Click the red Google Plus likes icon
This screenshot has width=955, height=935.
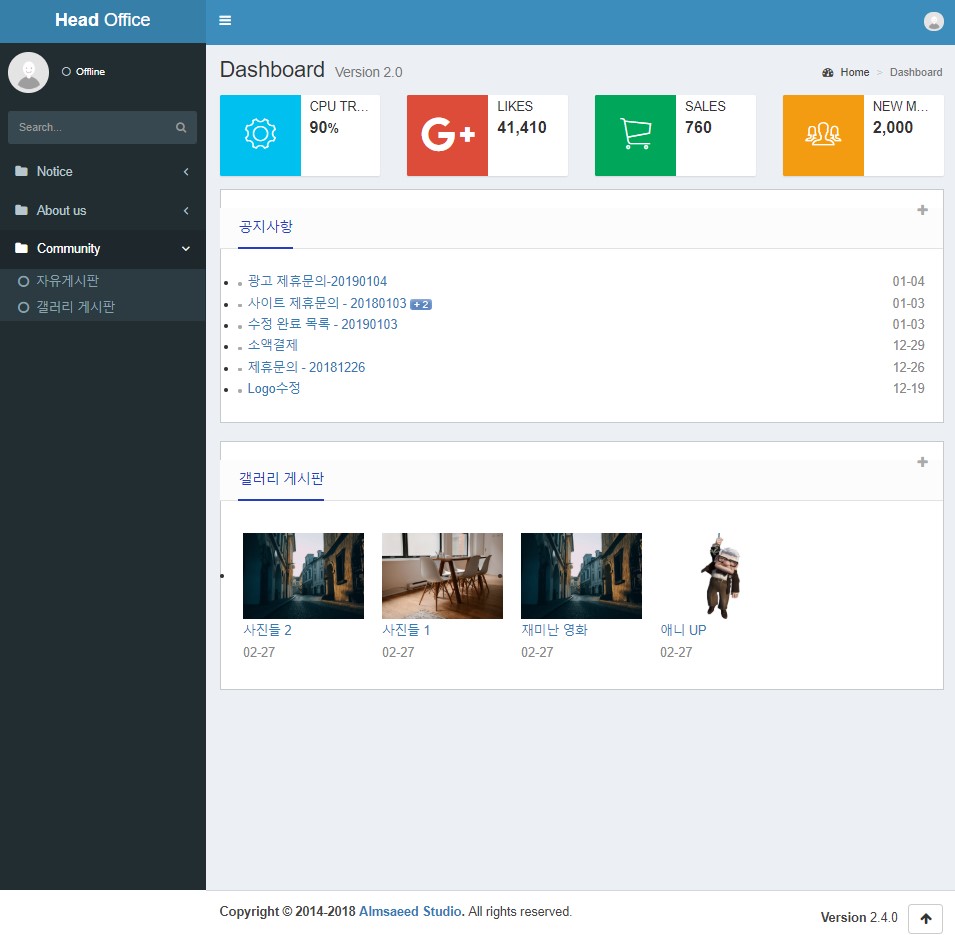coord(447,135)
